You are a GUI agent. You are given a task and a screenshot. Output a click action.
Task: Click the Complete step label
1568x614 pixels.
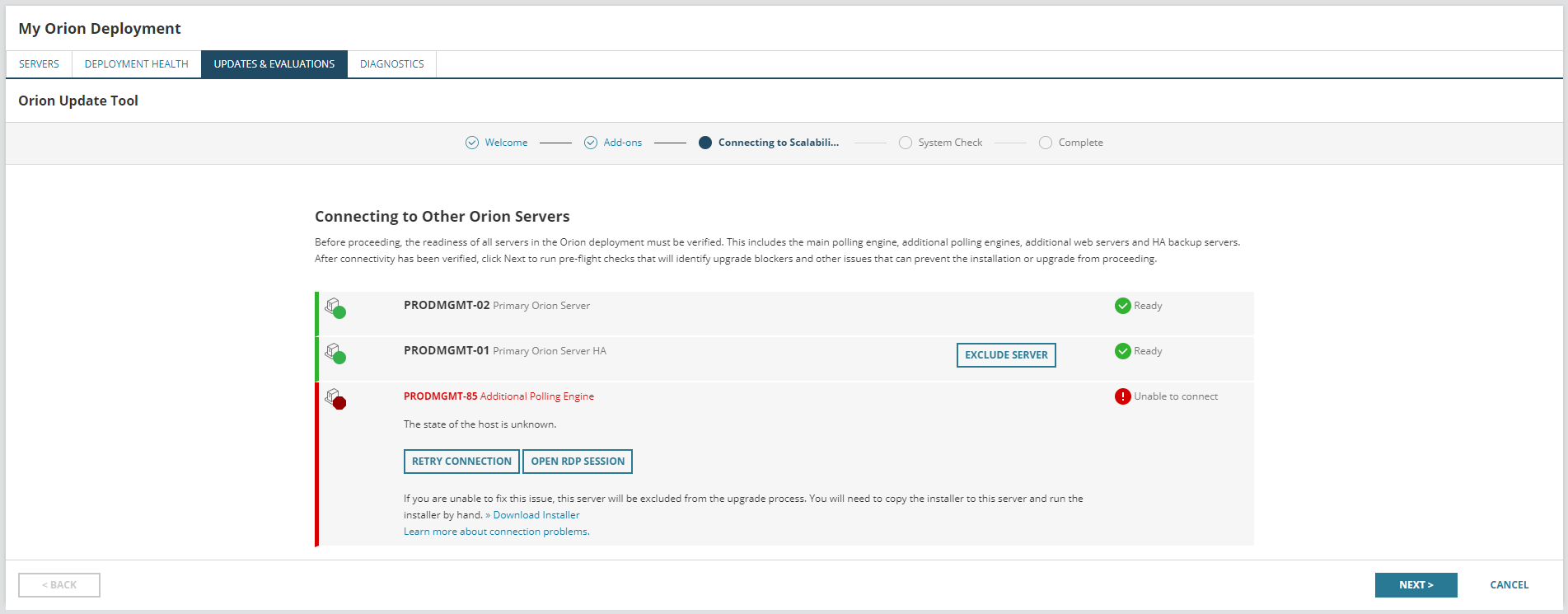click(x=1081, y=143)
